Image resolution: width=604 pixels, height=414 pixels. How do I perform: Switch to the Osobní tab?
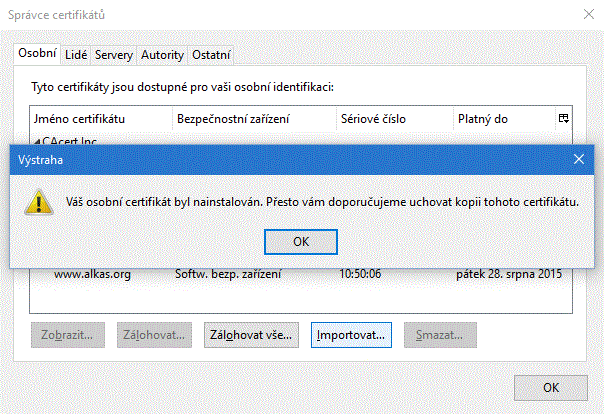tap(38, 54)
